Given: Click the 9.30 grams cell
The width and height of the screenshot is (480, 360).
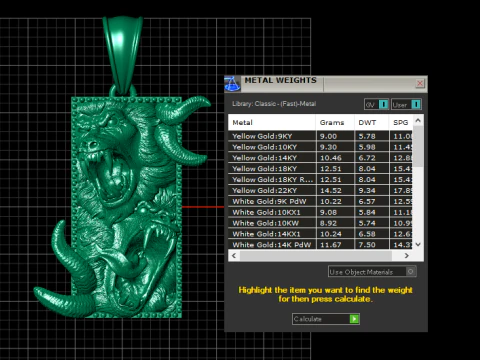Looking at the screenshot, I should coord(335,147).
